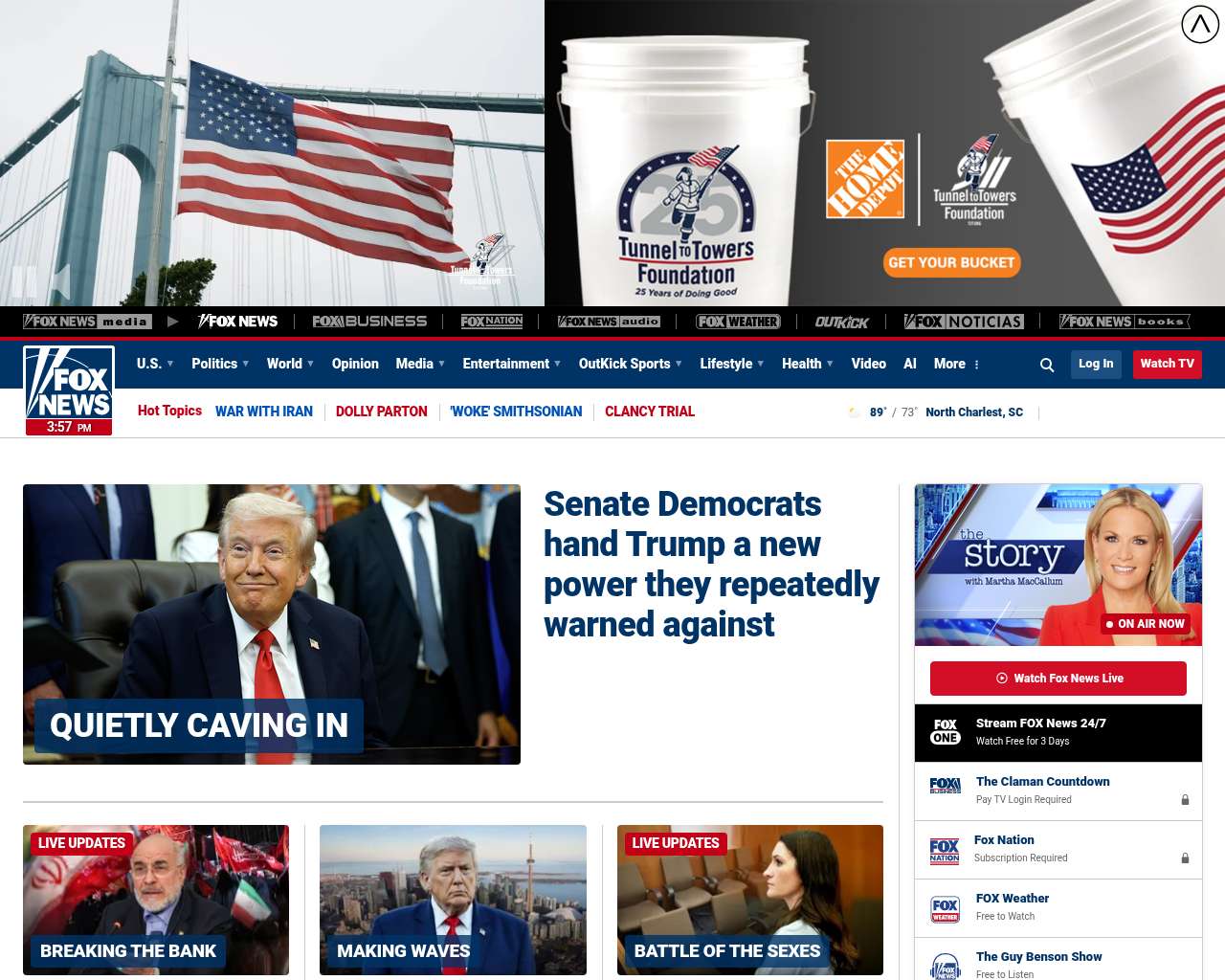This screenshot has height=980, width=1225.
Task: Click the lock icon on The Claman Countdown row
Action: (x=1185, y=800)
